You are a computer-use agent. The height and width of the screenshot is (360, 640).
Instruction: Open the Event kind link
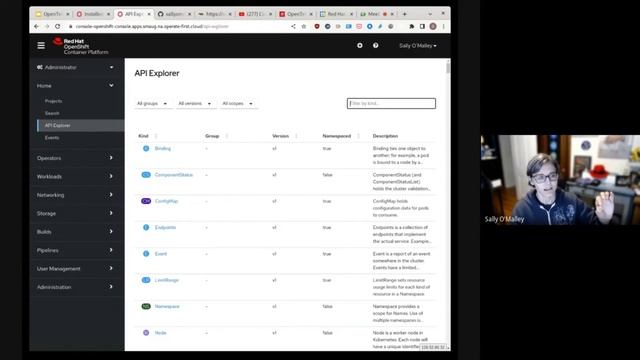click(161, 254)
